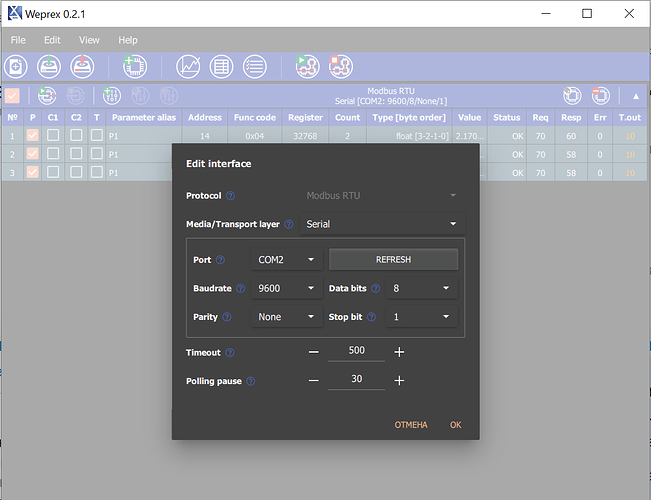Screen dimensions: 651x500
Task: Open the Help menu
Action: coord(128,40)
